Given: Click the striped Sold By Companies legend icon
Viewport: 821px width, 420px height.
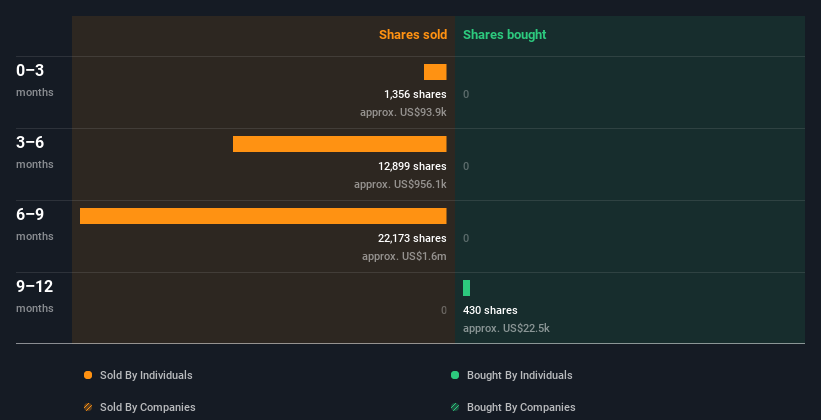Looking at the screenshot, I should click(x=88, y=407).
